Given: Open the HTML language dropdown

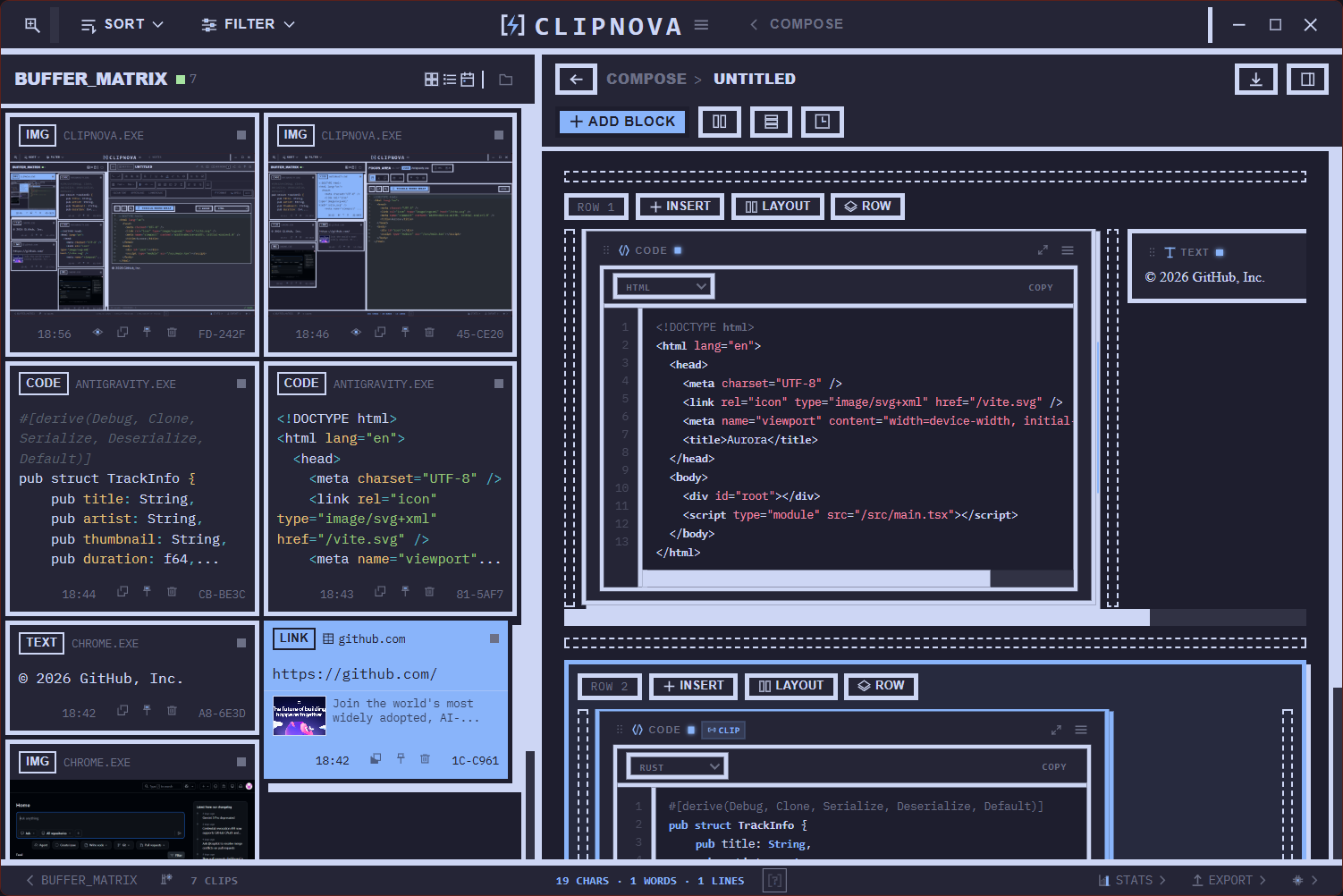Looking at the screenshot, I should [663, 287].
